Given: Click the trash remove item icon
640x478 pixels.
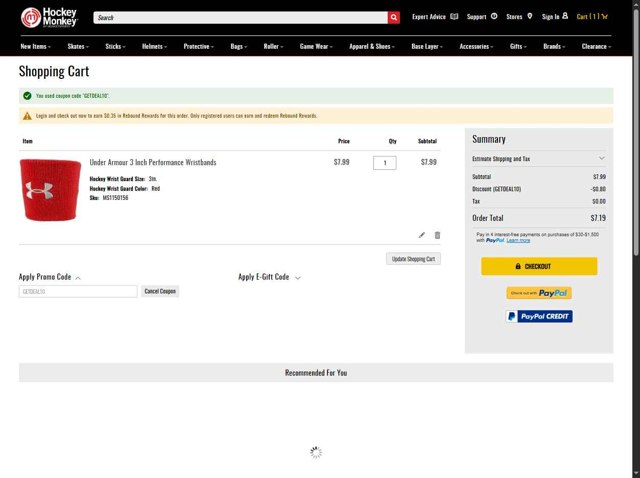Looking at the screenshot, I should 437,235.
